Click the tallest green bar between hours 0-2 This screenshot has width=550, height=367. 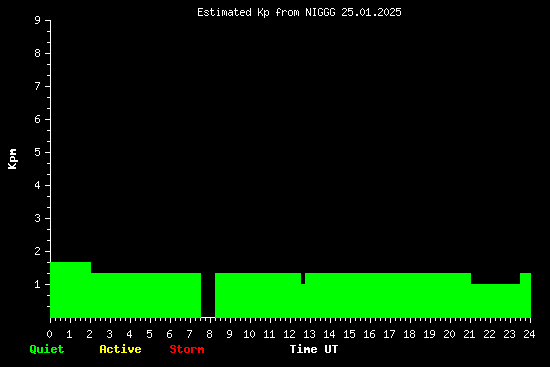click(x=71, y=290)
